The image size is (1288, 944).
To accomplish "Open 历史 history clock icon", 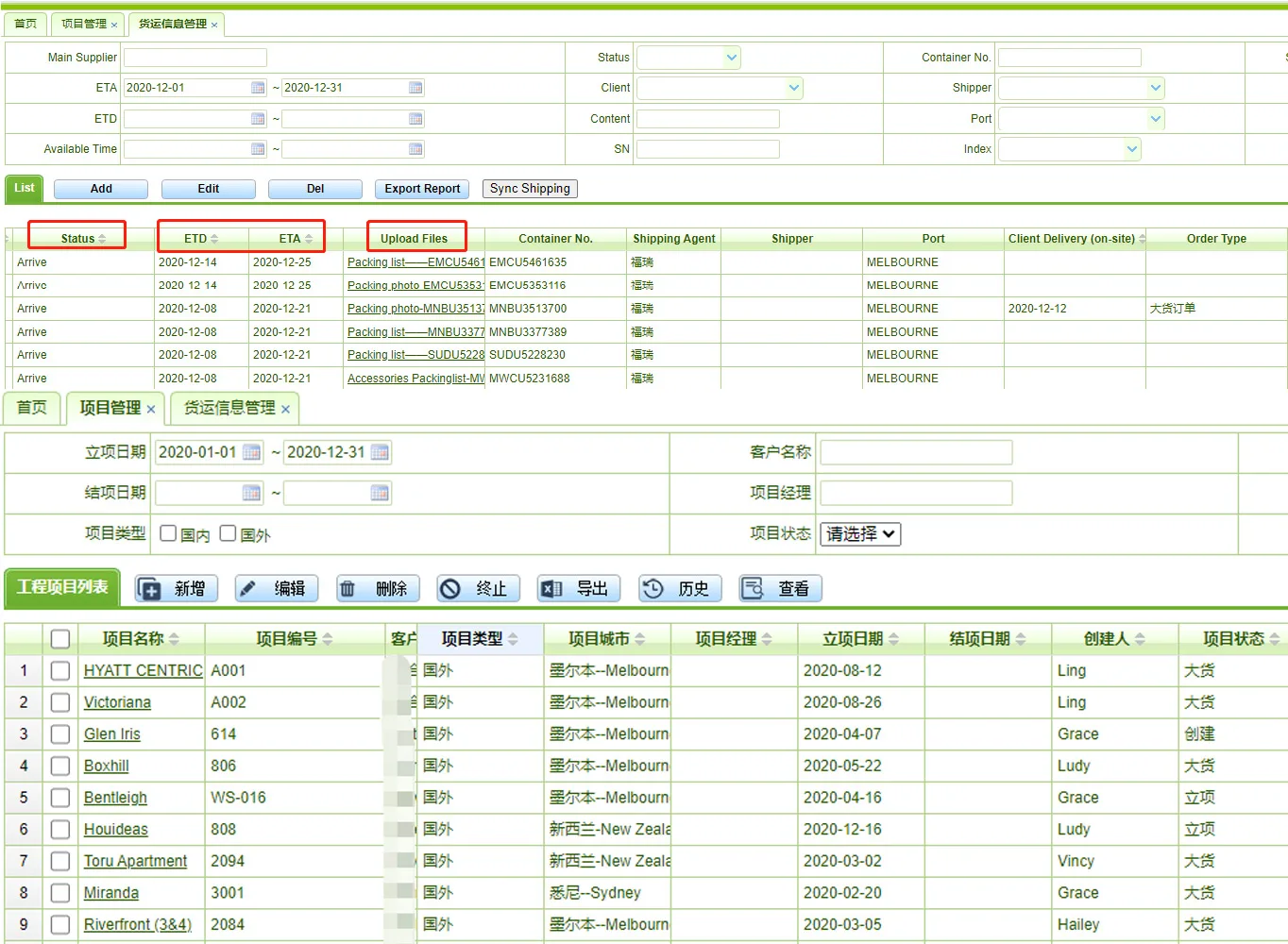I will (652, 589).
